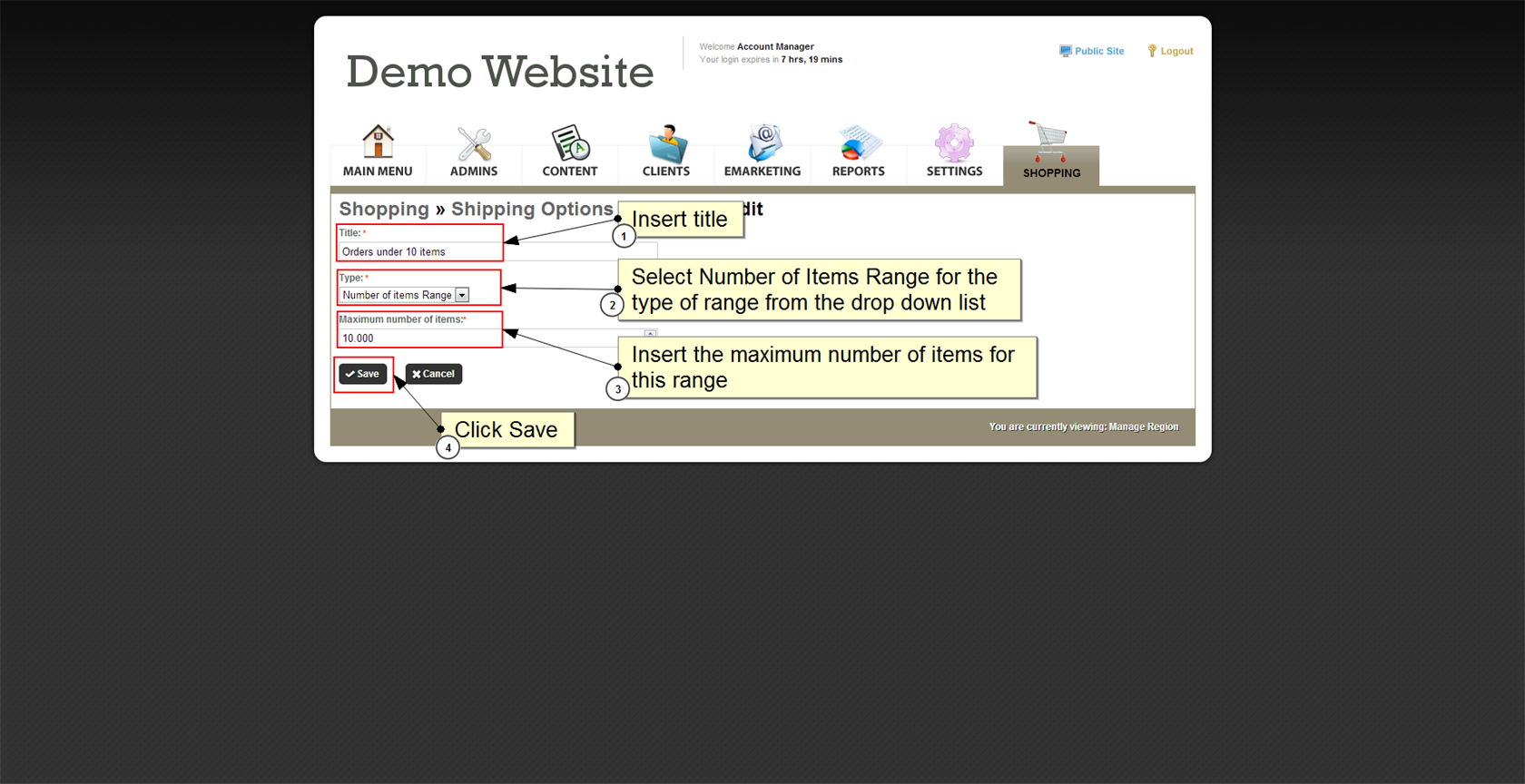Viewport: 1525px width, 784px height.
Task: Click Shipping Options in the breadcrumb
Action: tap(532, 209)
